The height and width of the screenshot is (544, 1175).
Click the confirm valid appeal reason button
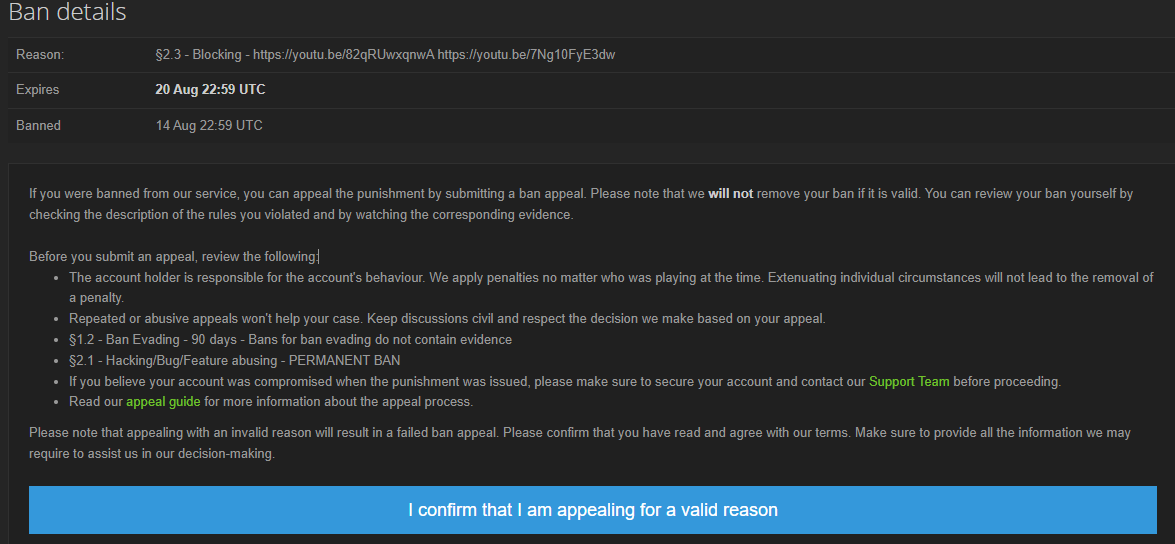point(593,510)
